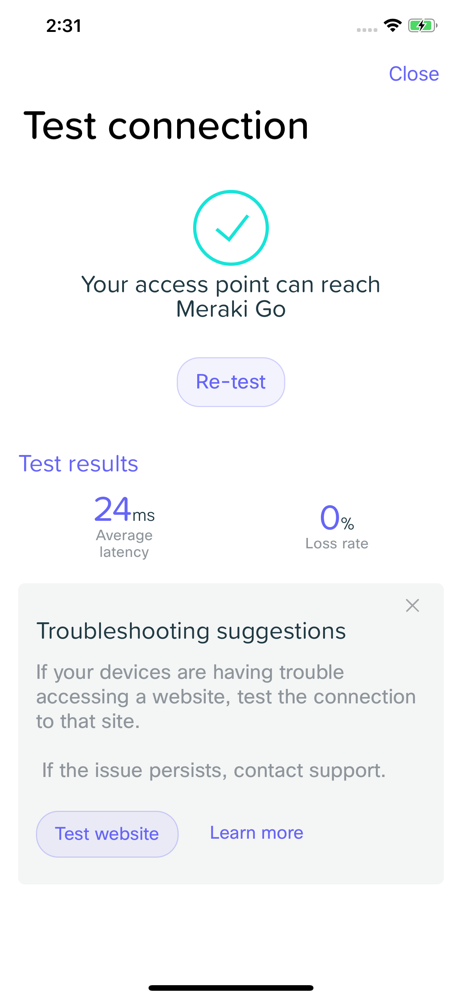Tap the 24ms average latency value

tap(124, 510)
